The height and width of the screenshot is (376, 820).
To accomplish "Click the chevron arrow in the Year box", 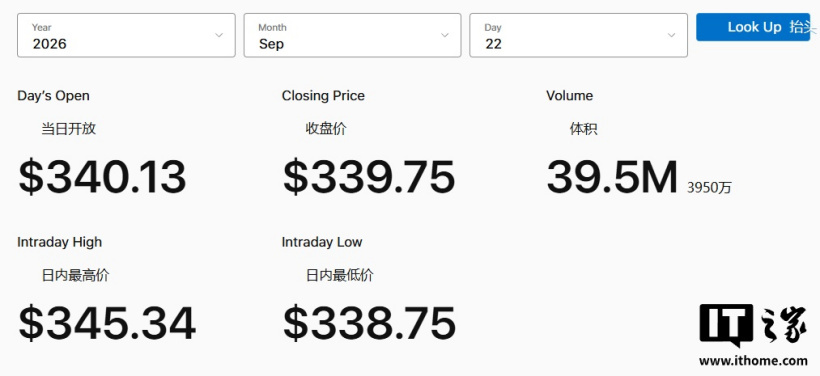I will click(219, 36).
